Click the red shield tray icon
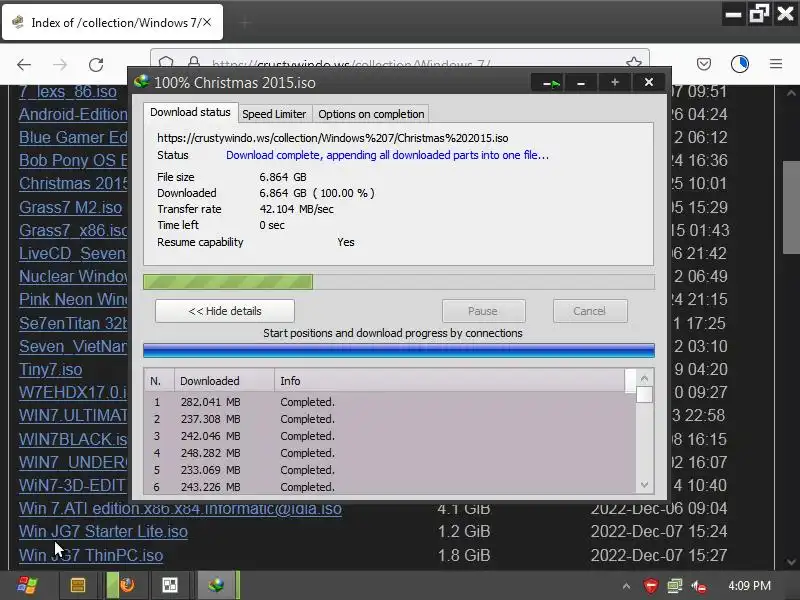The width and height of the screenshot is (800, 600). tap(651, 586)
